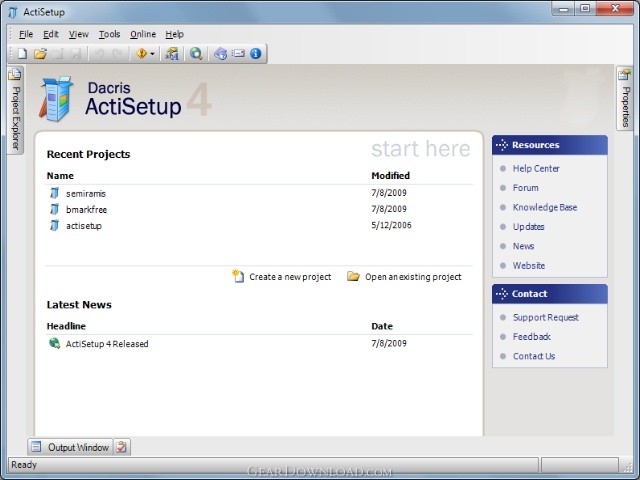Click the greyed-out Undo toolbar icon
640x480 pixels.
click(x=99, y=54)
